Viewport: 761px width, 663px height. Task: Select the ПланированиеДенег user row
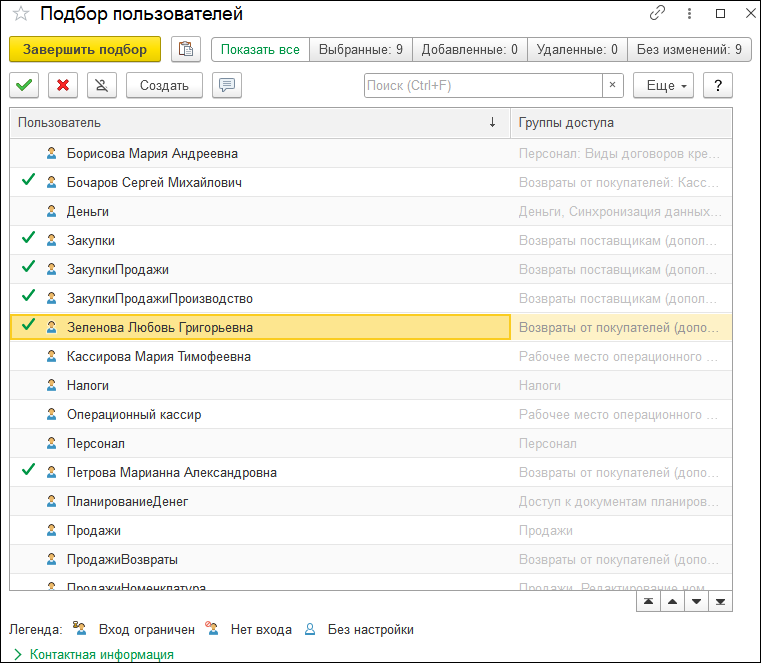pyautogui.click(x=371, y=501)
